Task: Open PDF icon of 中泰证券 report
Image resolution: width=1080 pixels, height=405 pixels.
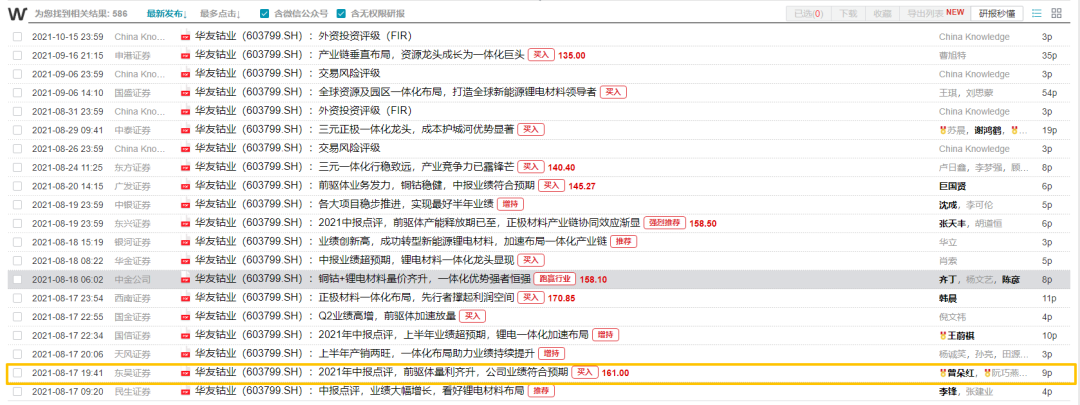Action: click(x=185, y=129)
